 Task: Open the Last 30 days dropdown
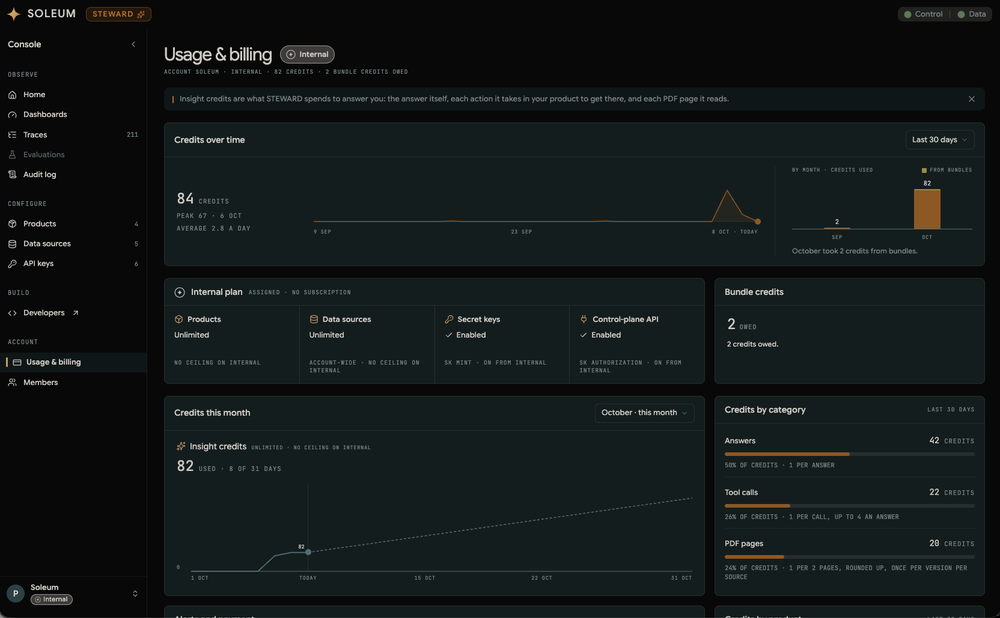tap(939, 140)
